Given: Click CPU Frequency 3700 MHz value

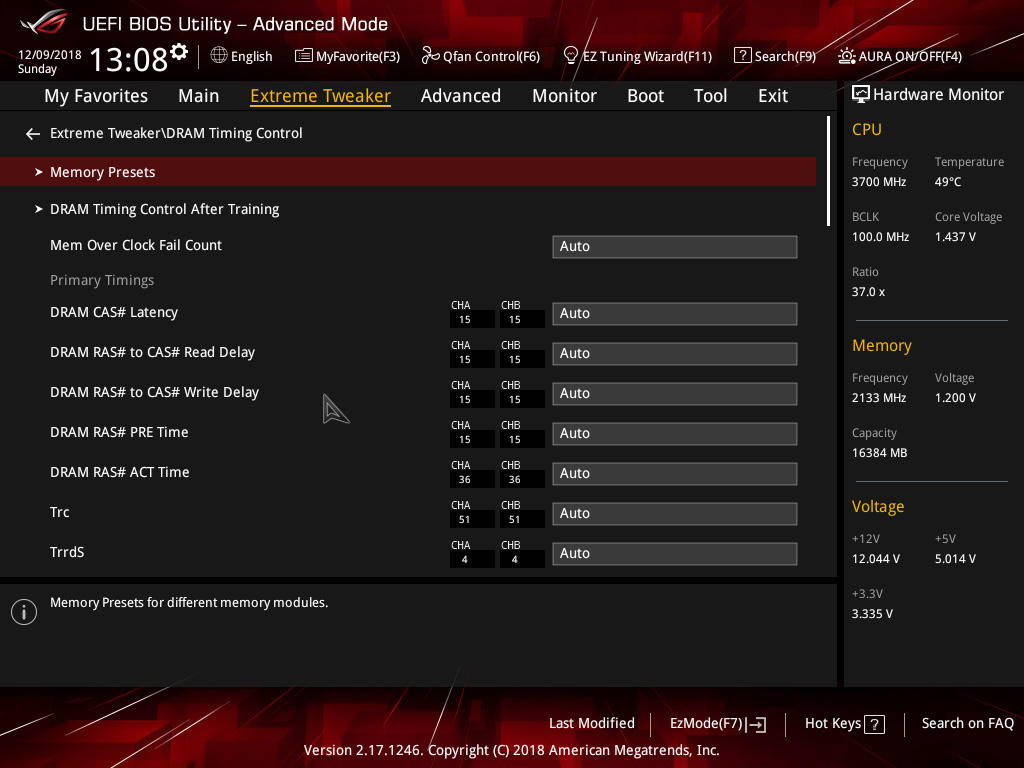Looking at the screenshot, I should point(879,182).
